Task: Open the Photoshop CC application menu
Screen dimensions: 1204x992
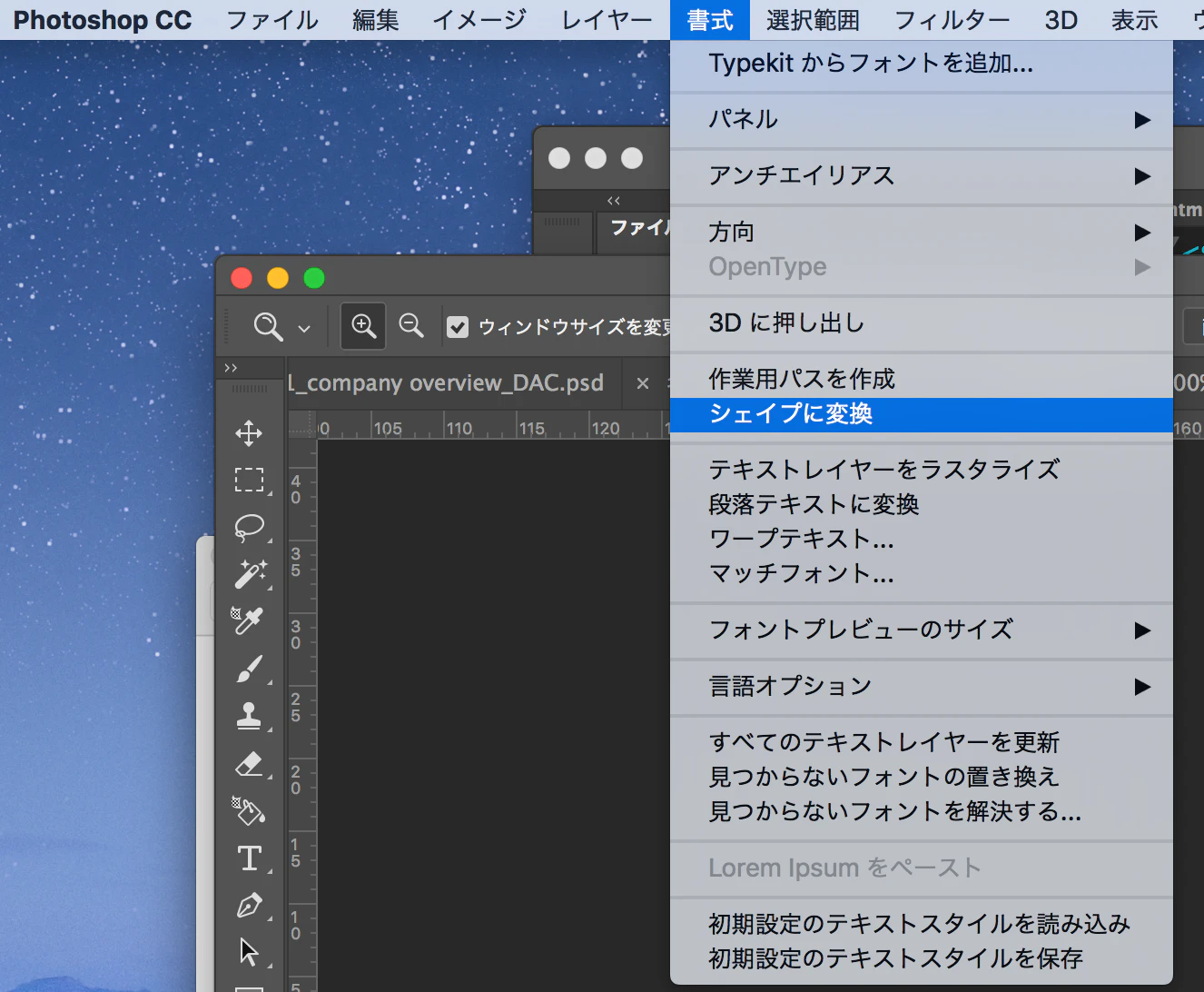Action: 103,20
